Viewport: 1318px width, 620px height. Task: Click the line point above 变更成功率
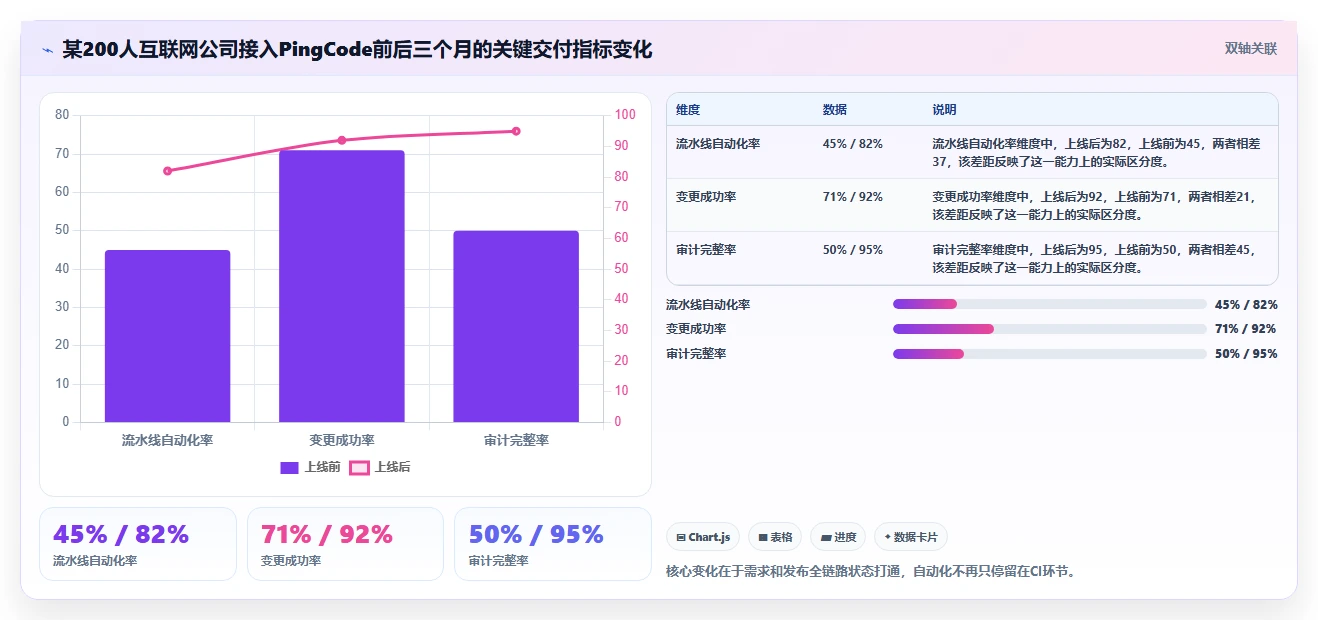(x=342, y=140)
